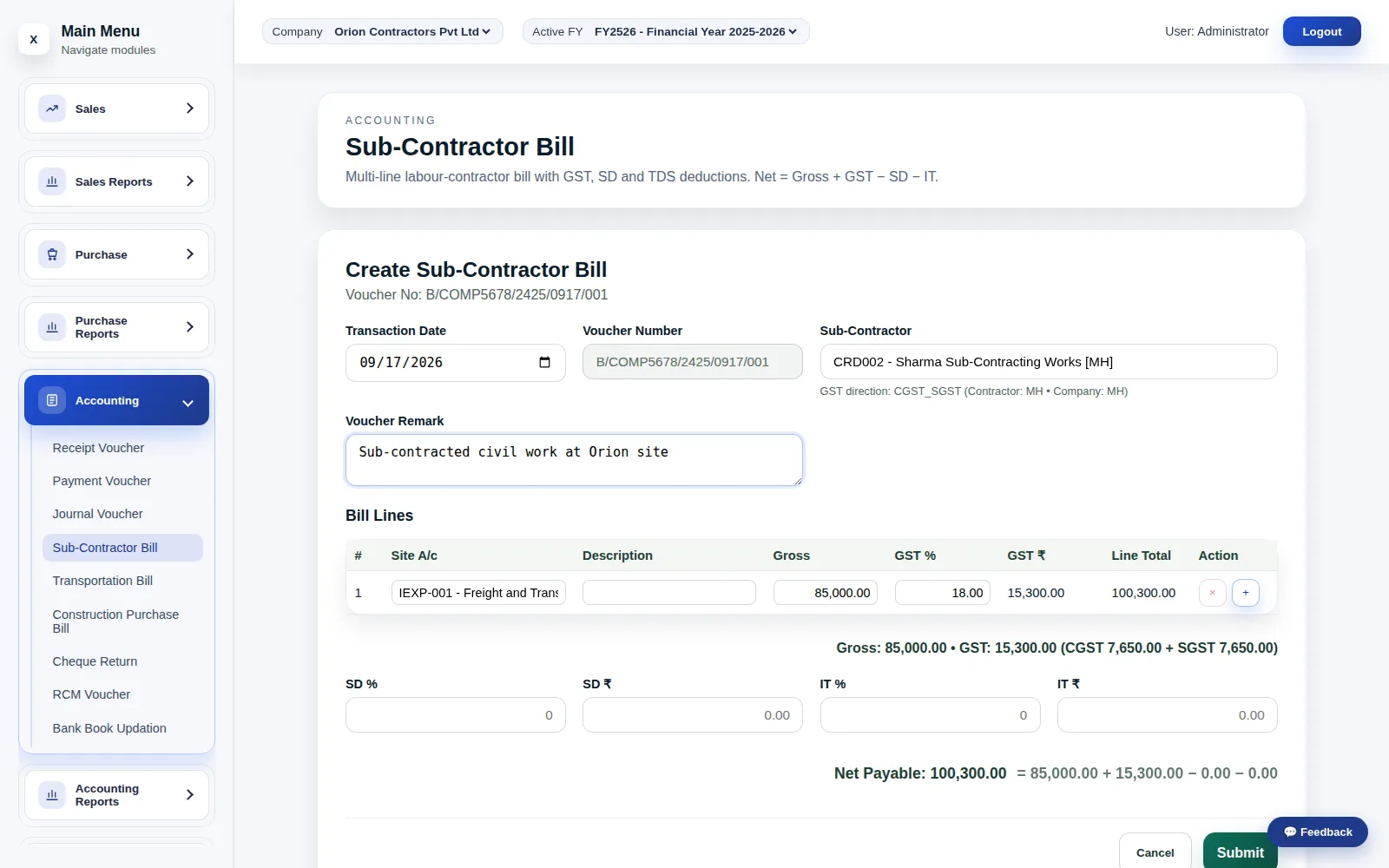Open Receipt Voucher page
This screenshot has width=1389, height=868.
(x=122, y=448)
